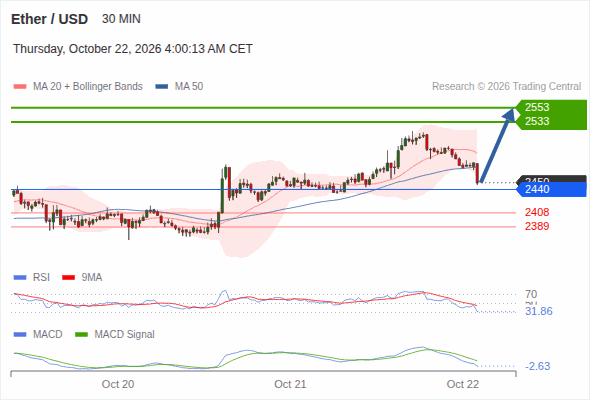Click the blue MACD legend swatch
590x400 pixels.
pos(20,335)
